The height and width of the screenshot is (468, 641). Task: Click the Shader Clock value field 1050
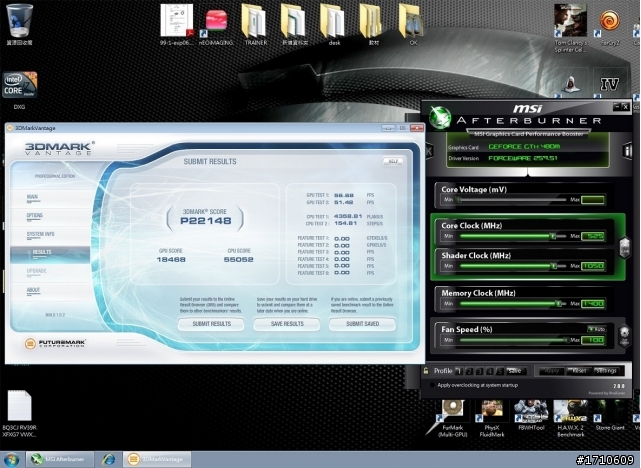pos(593,266)
